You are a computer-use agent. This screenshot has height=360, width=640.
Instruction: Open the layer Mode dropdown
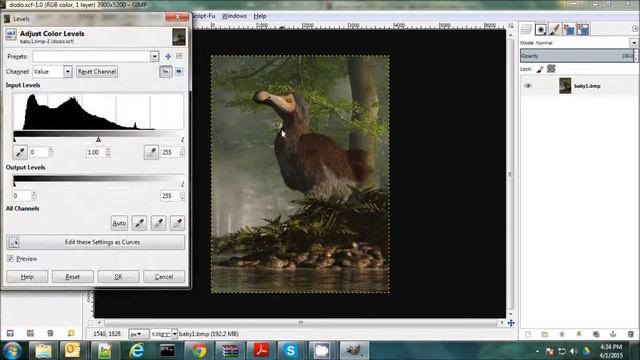[633, 42]
